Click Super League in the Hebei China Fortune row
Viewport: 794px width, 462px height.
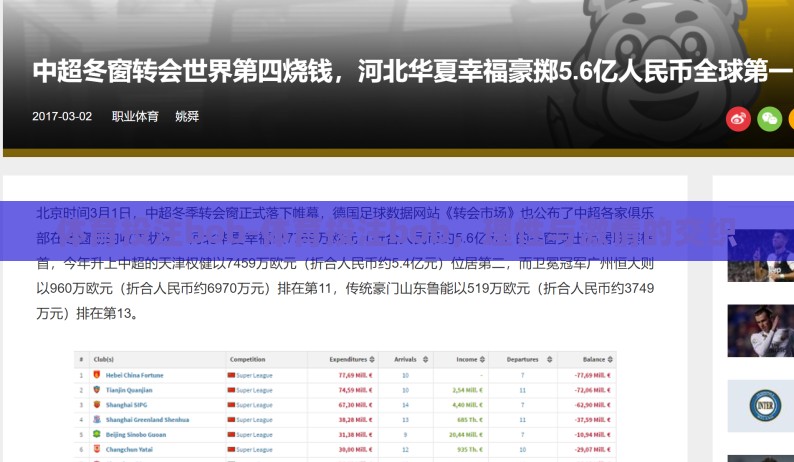click(x=254, y=375)
